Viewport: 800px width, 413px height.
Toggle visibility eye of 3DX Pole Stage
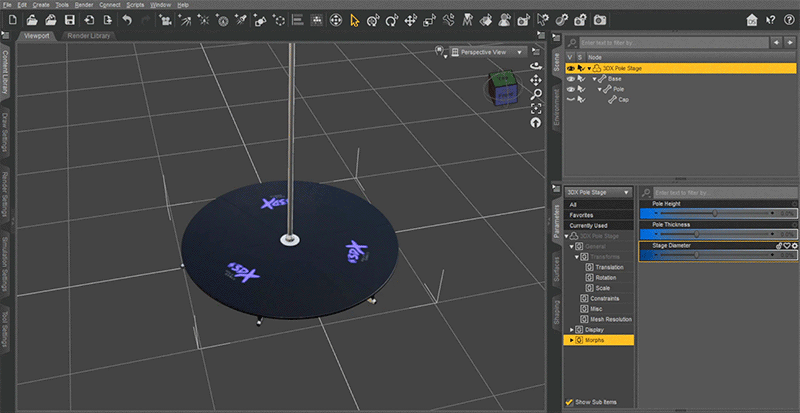[571, 68]
